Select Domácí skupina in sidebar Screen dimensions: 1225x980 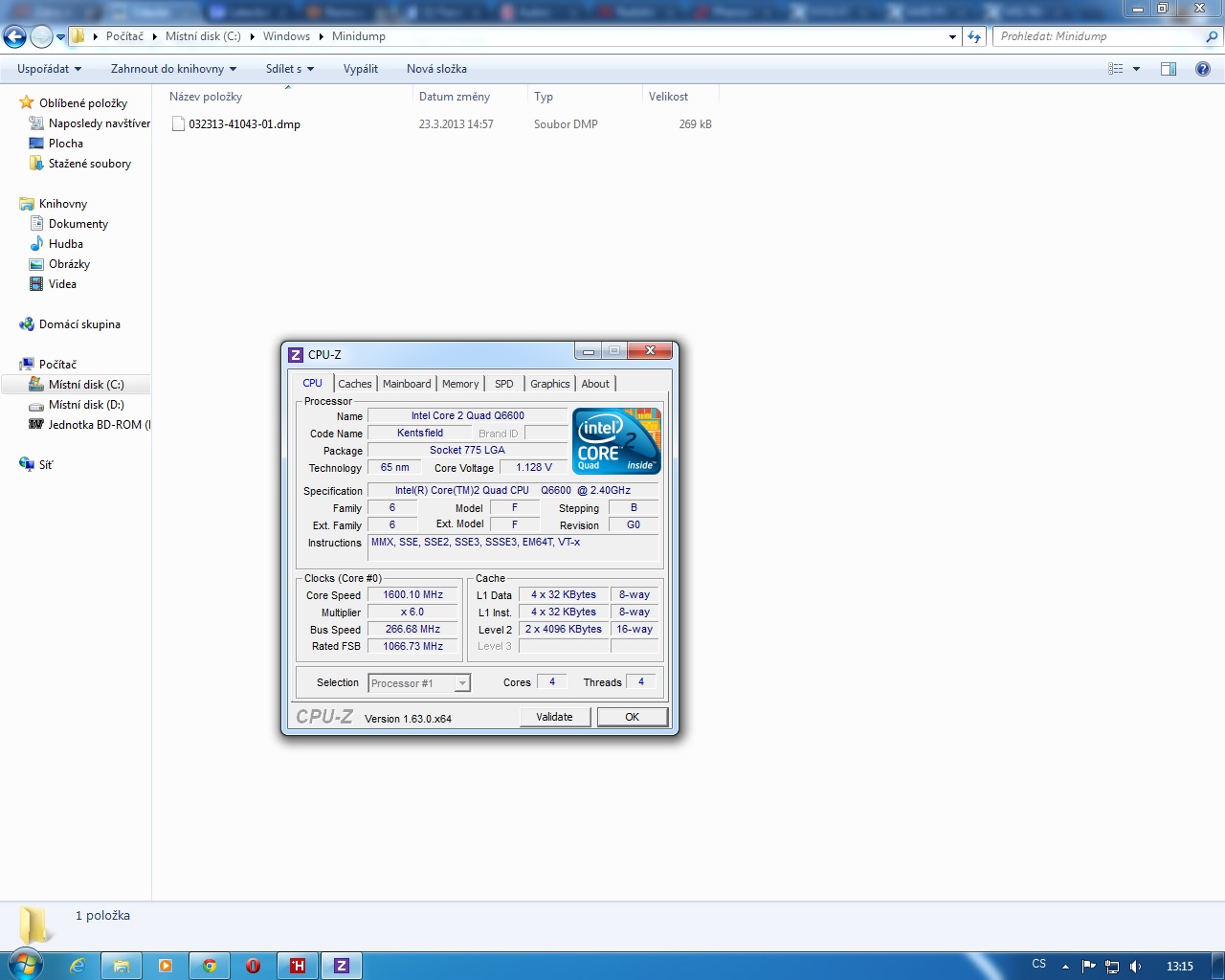79,324
